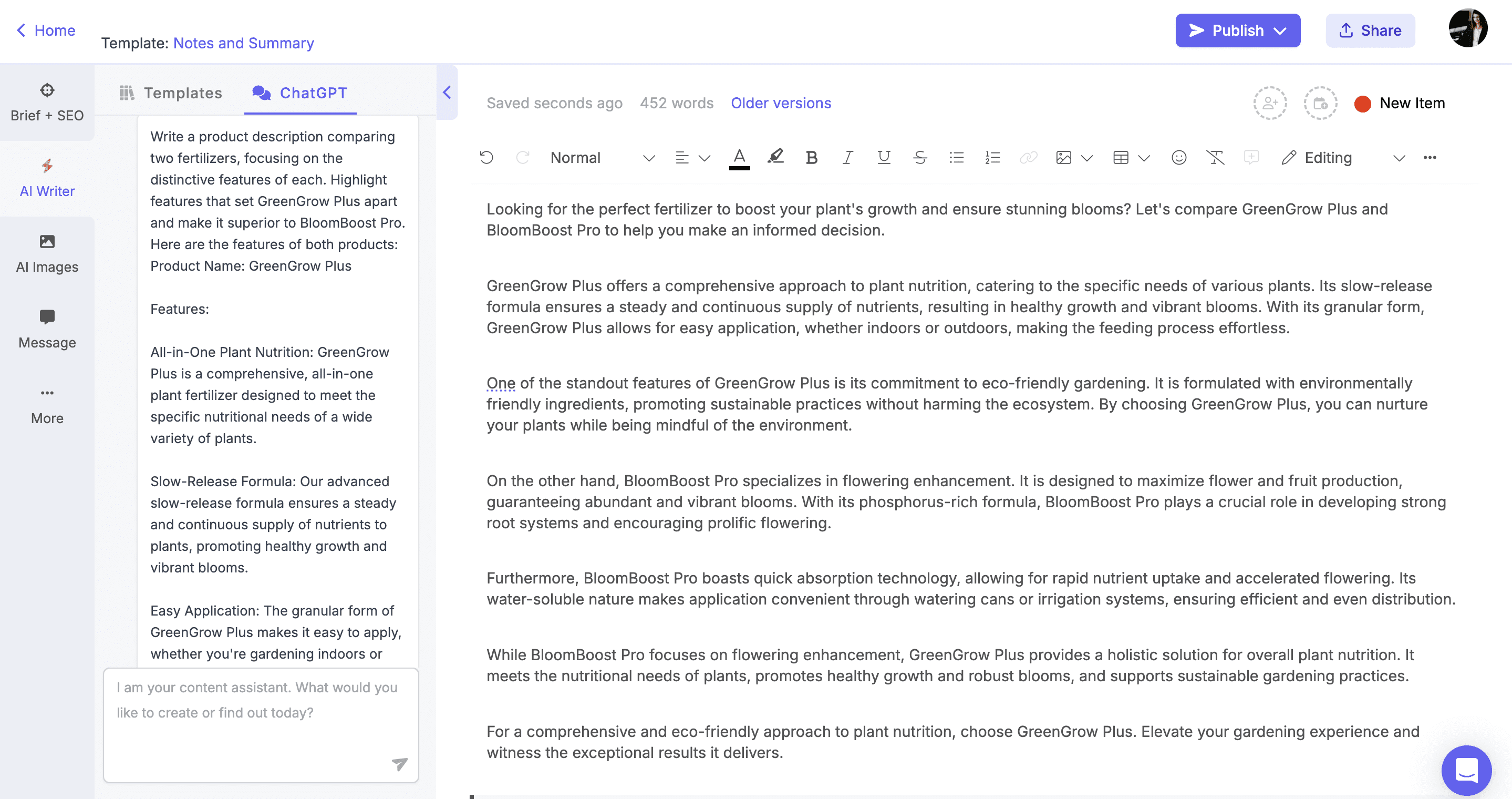Open the Notes and Summary template link

244,43
